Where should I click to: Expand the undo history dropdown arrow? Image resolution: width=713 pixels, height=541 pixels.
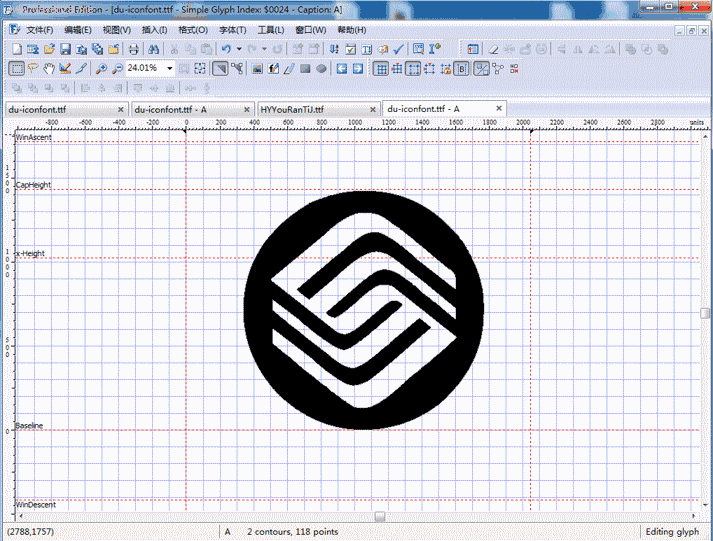(x=239, y=49)
